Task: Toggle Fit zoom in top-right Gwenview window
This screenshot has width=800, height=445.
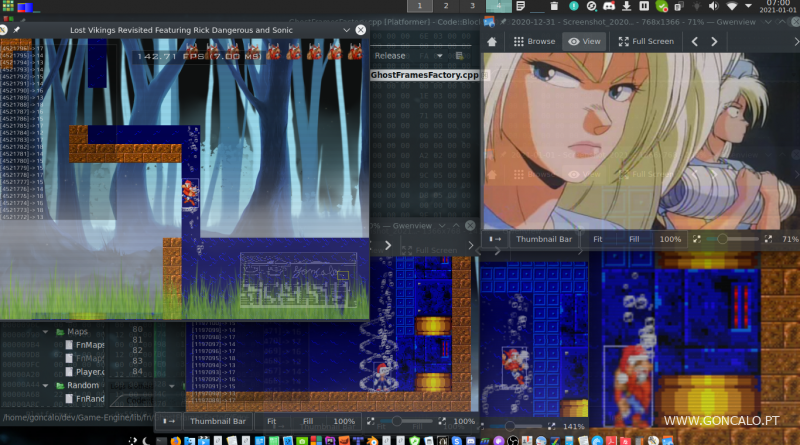Action: (597, 240)
